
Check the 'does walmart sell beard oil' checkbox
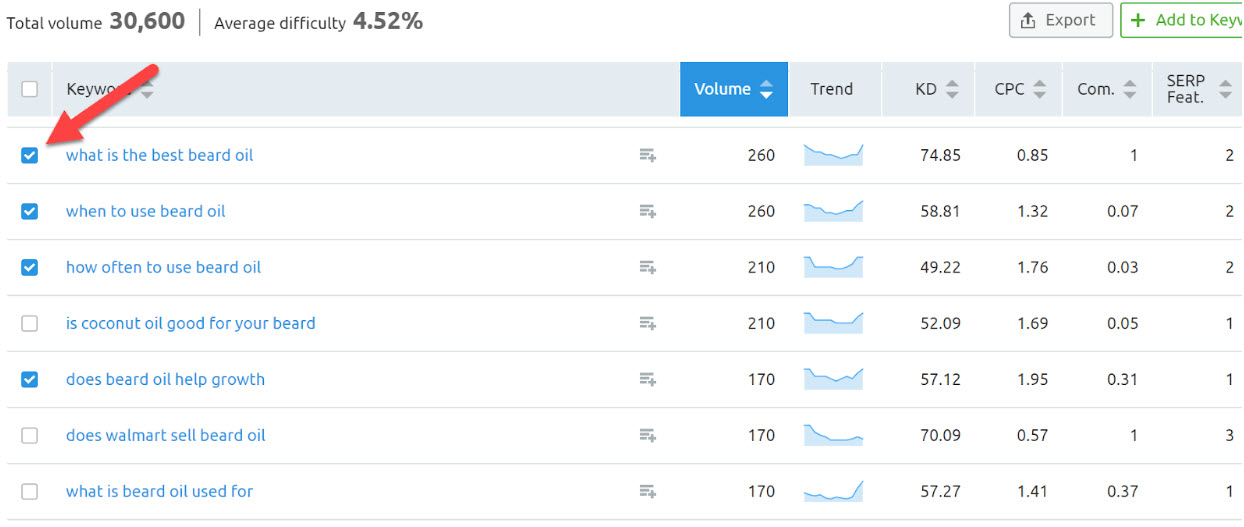click(x=30, y=435)
